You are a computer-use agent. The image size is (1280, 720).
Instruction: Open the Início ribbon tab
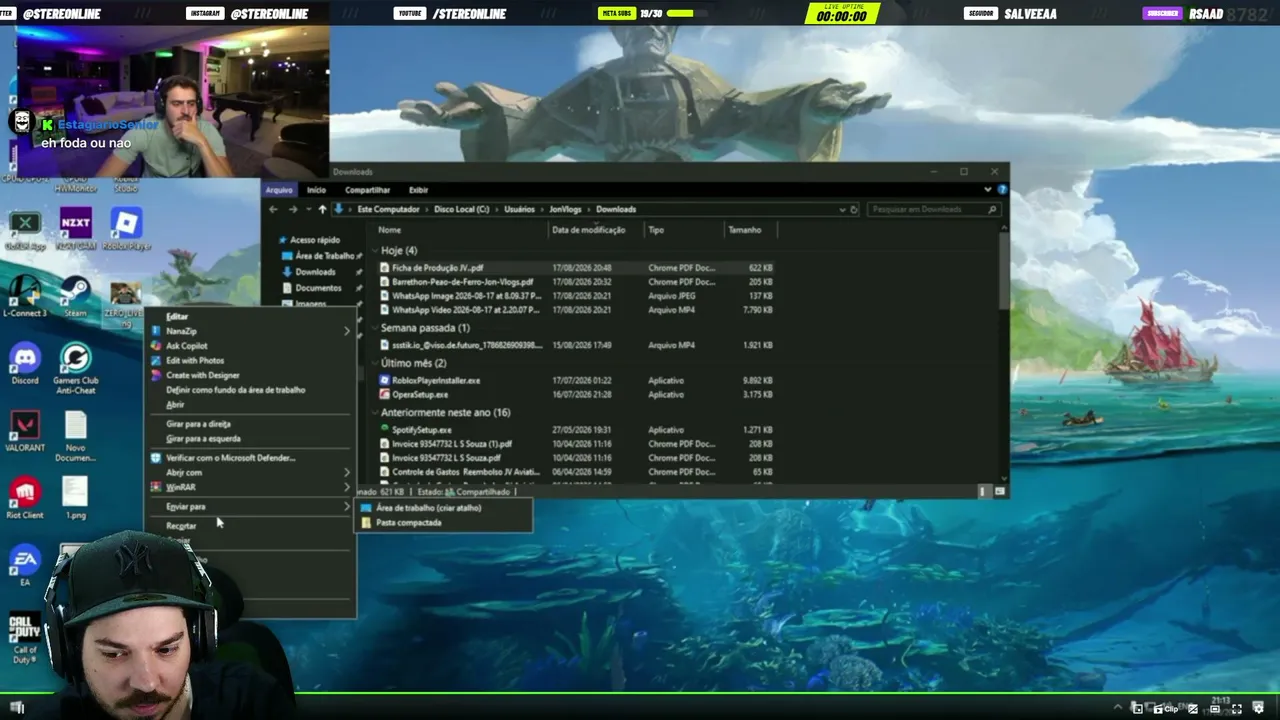coord(316,190)
